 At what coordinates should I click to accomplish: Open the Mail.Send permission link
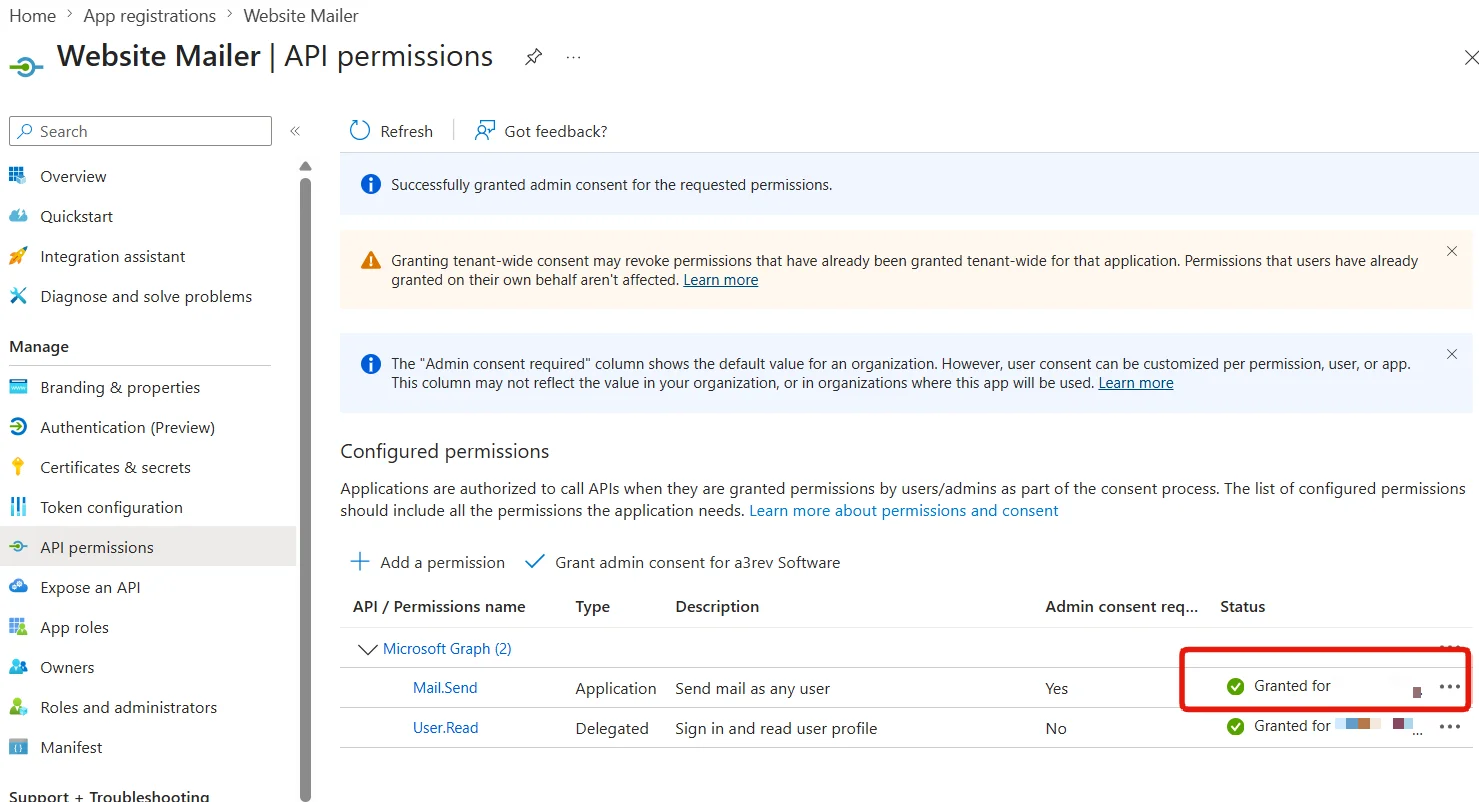(445, 688)
